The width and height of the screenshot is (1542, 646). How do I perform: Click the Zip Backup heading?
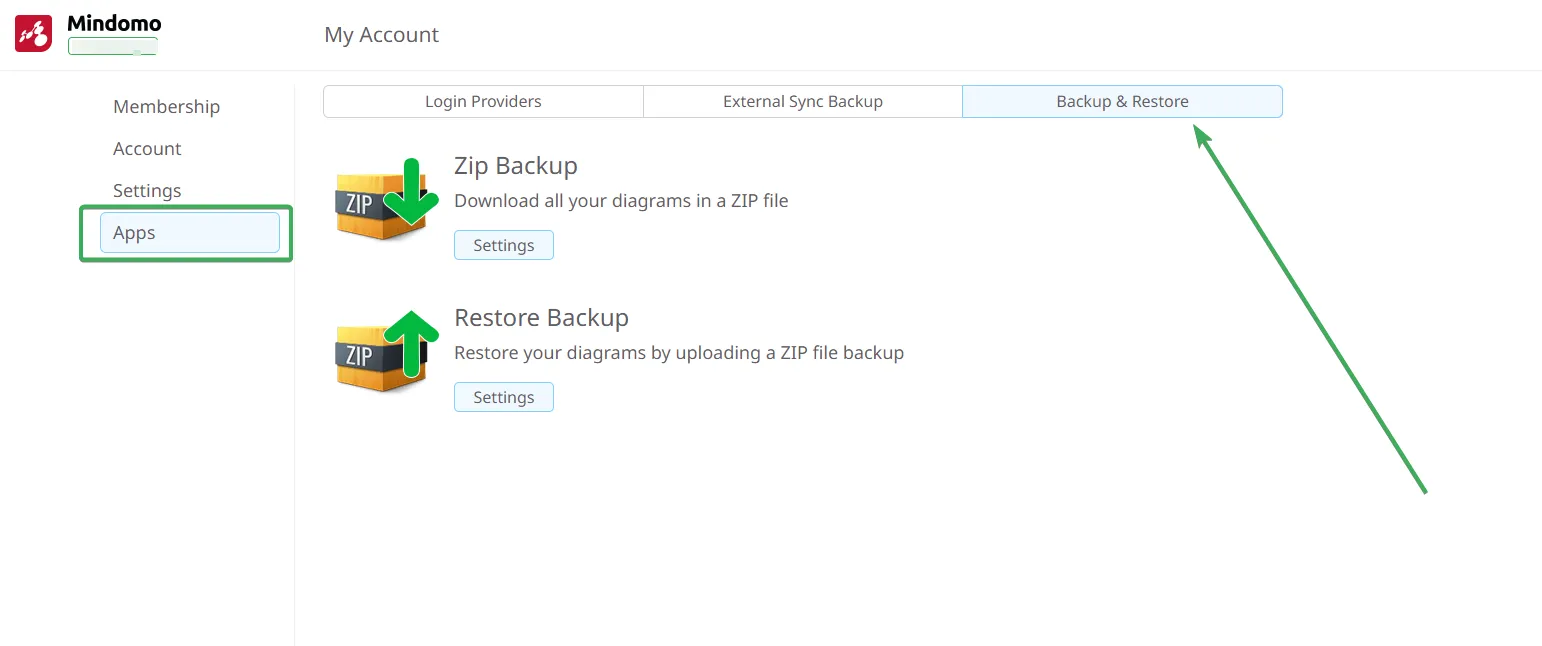(x=516, y=166)
